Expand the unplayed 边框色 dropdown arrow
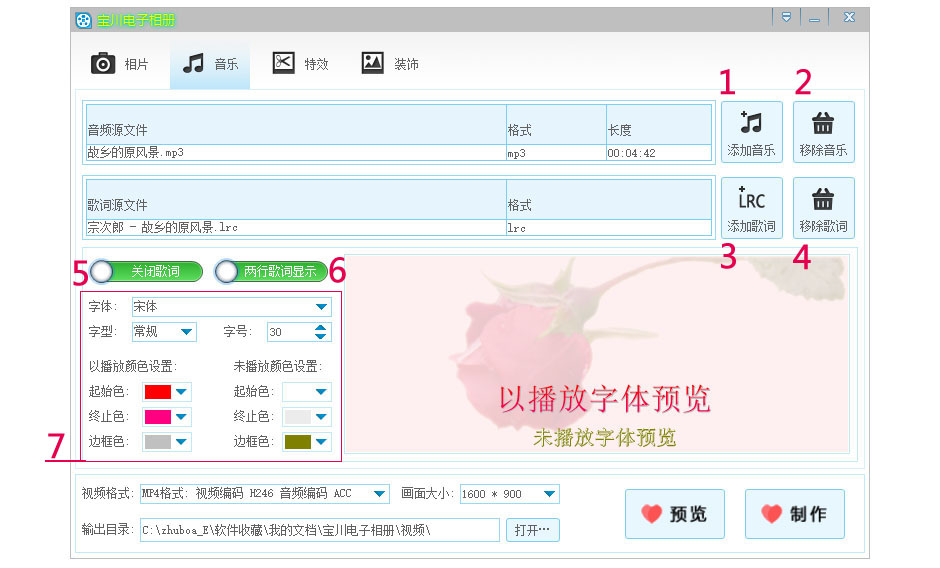Viewport: 940px width, 568px height. 321,442
